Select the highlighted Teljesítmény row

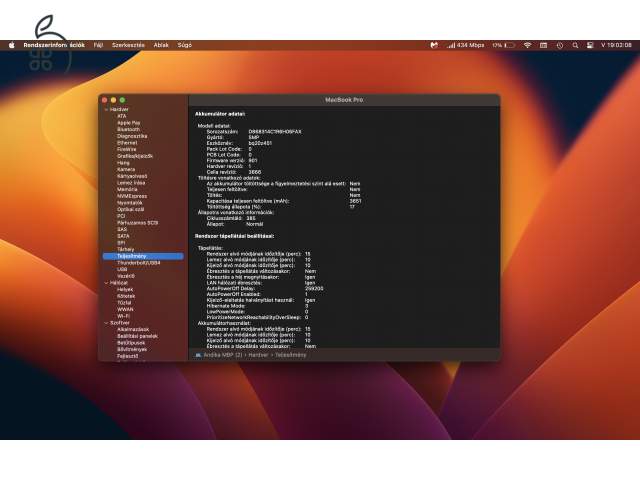click(143, 256)
